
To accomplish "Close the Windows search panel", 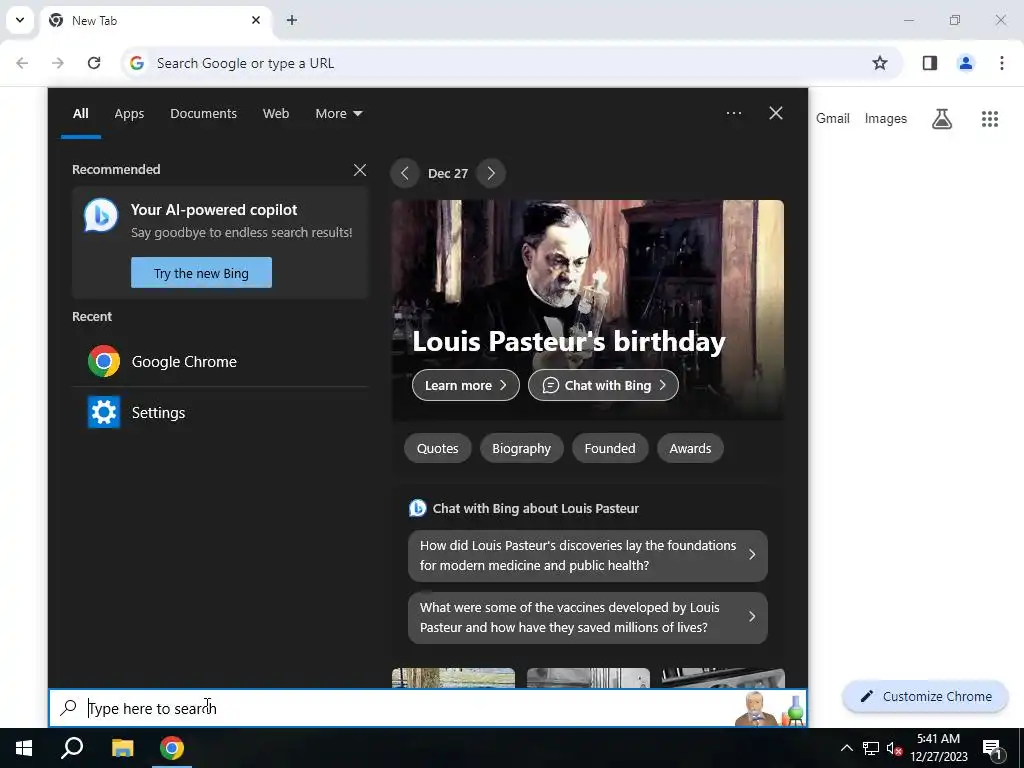I will [x=776, y=113].
